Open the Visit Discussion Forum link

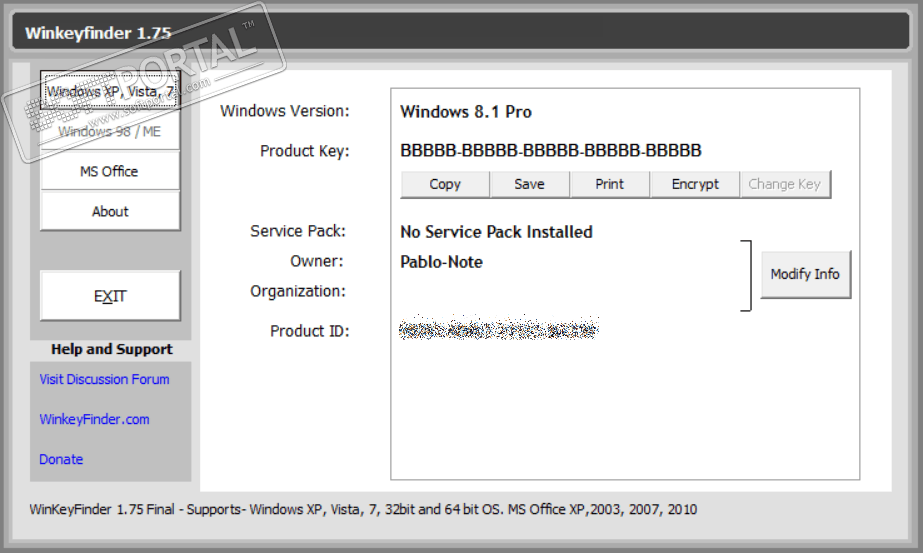click(104, 379)
